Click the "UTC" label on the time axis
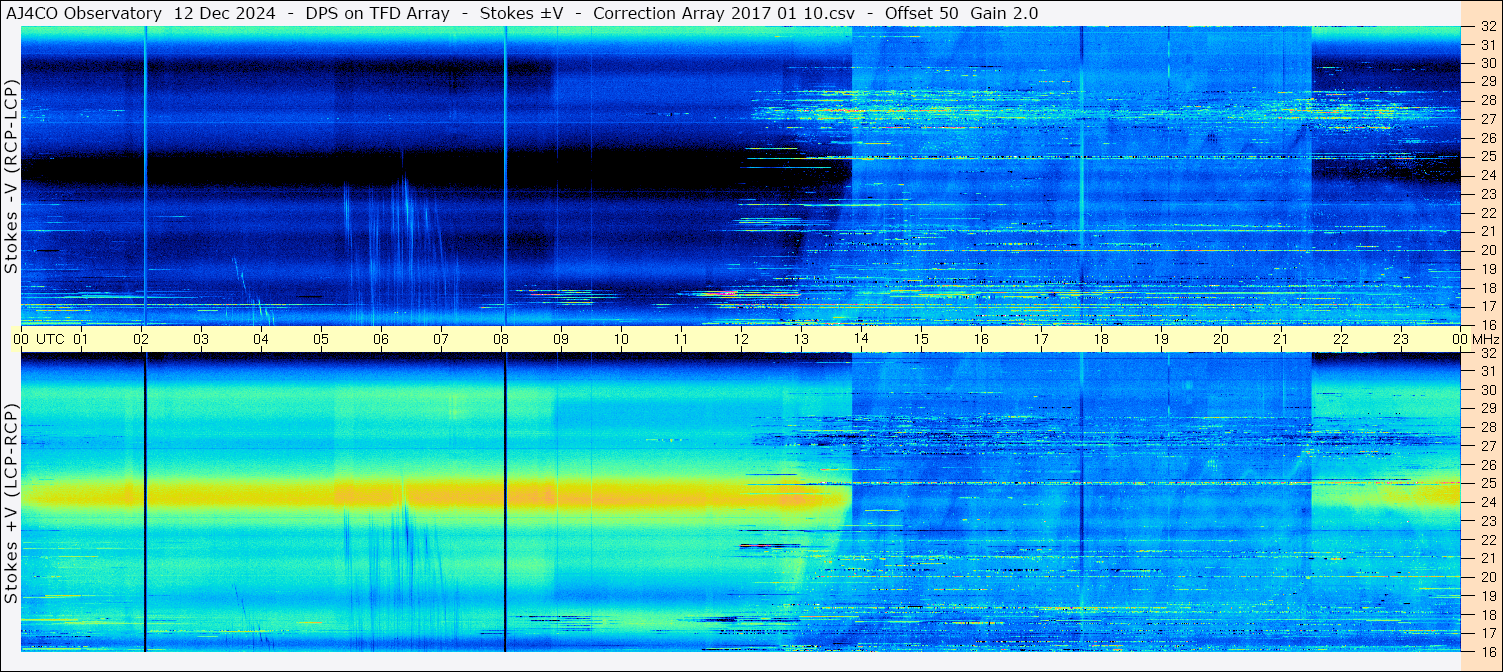This screenshot has height=672, width=1503. [x=51, y=339]
